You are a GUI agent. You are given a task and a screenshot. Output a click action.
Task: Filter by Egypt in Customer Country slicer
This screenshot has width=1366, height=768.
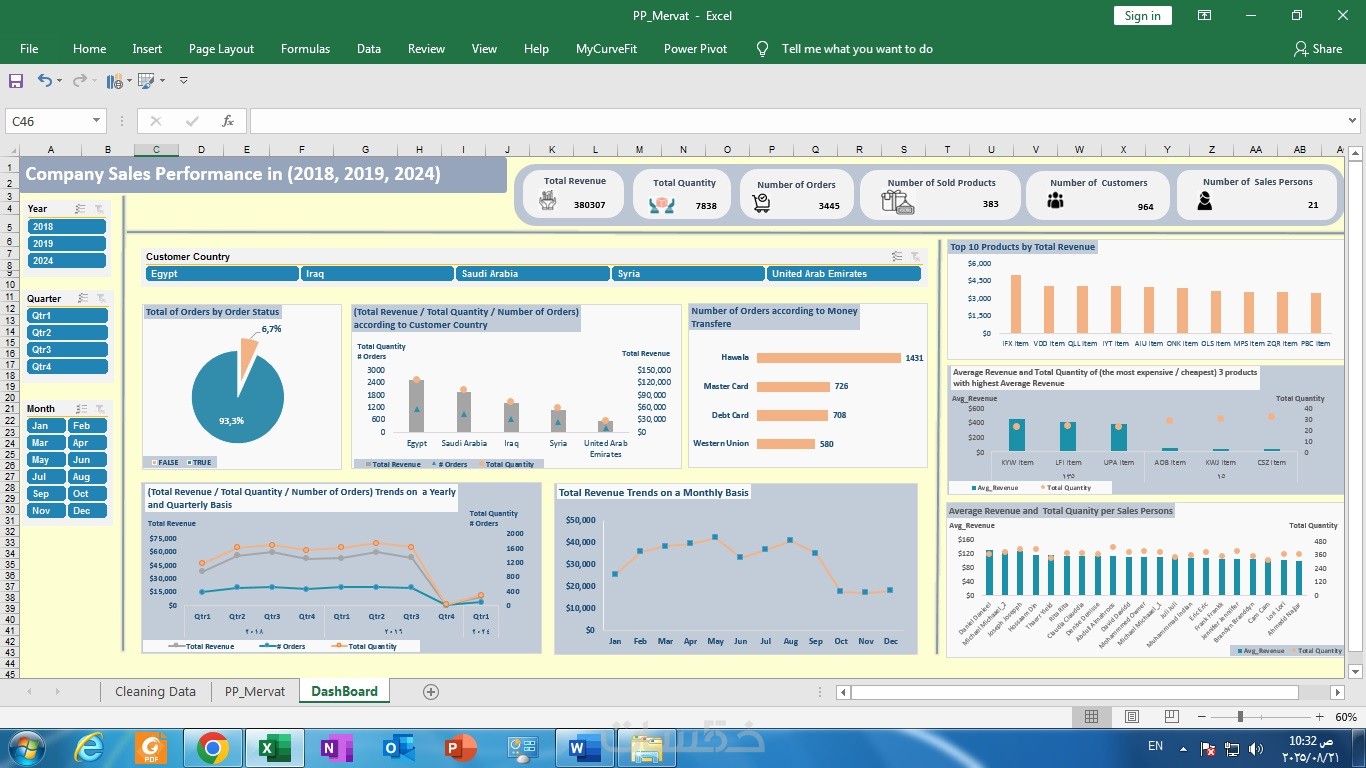(222, 274)
